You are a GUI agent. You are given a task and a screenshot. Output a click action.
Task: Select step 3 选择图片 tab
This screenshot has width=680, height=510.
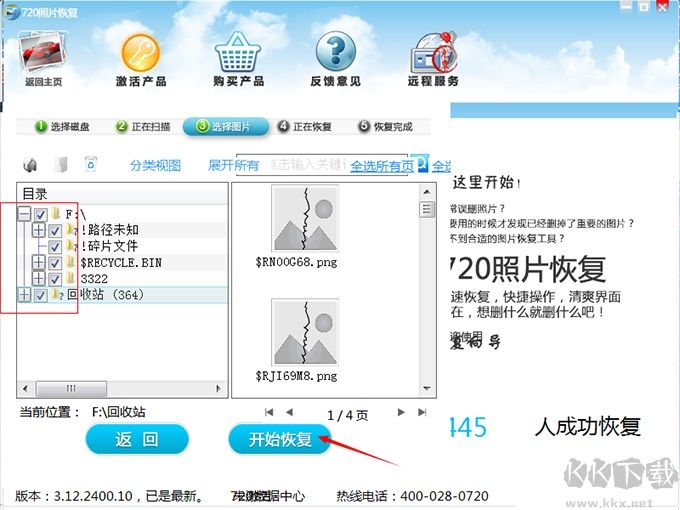pos(226,127)
